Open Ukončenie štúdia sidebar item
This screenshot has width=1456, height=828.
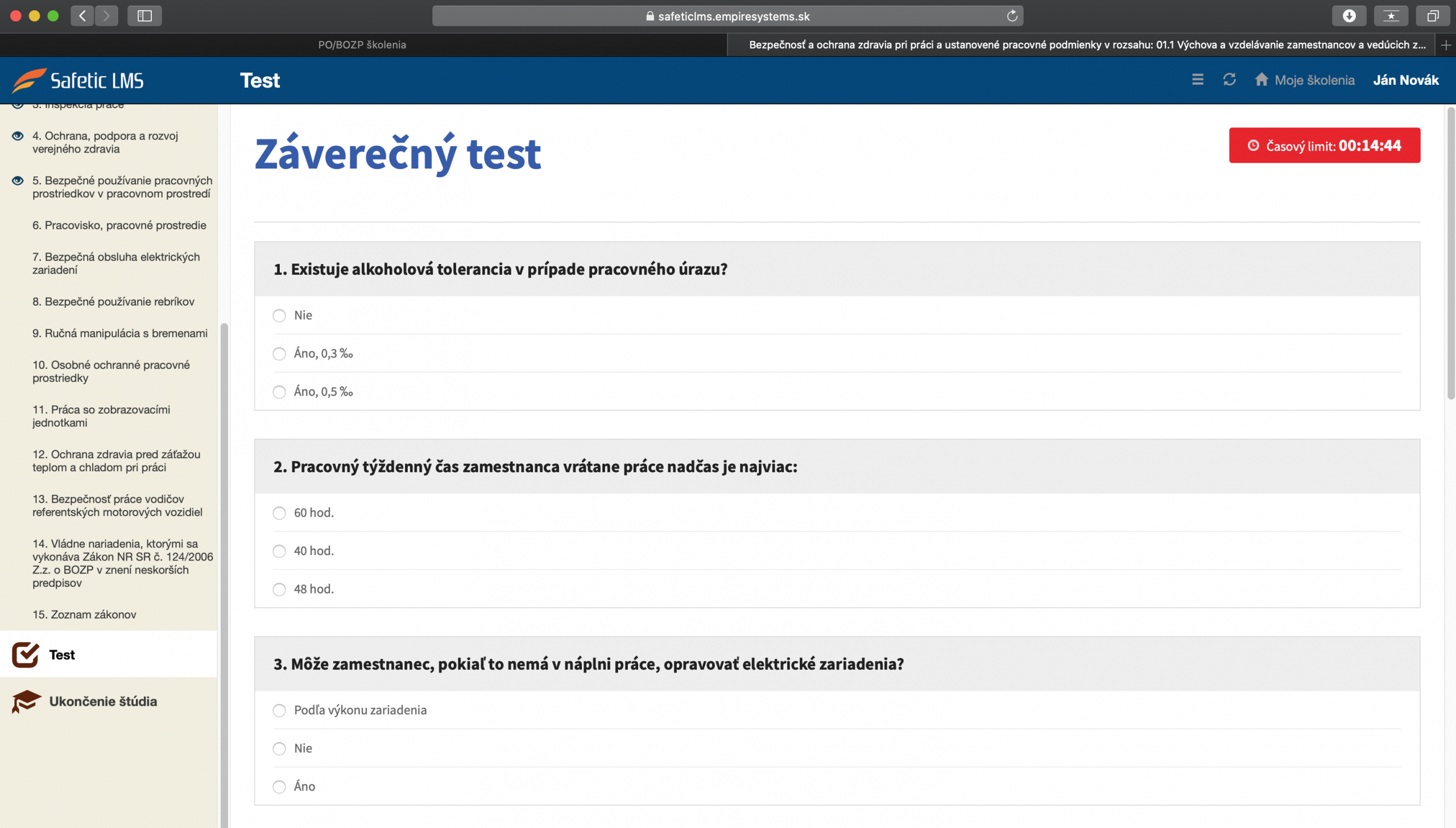[108, 701]
